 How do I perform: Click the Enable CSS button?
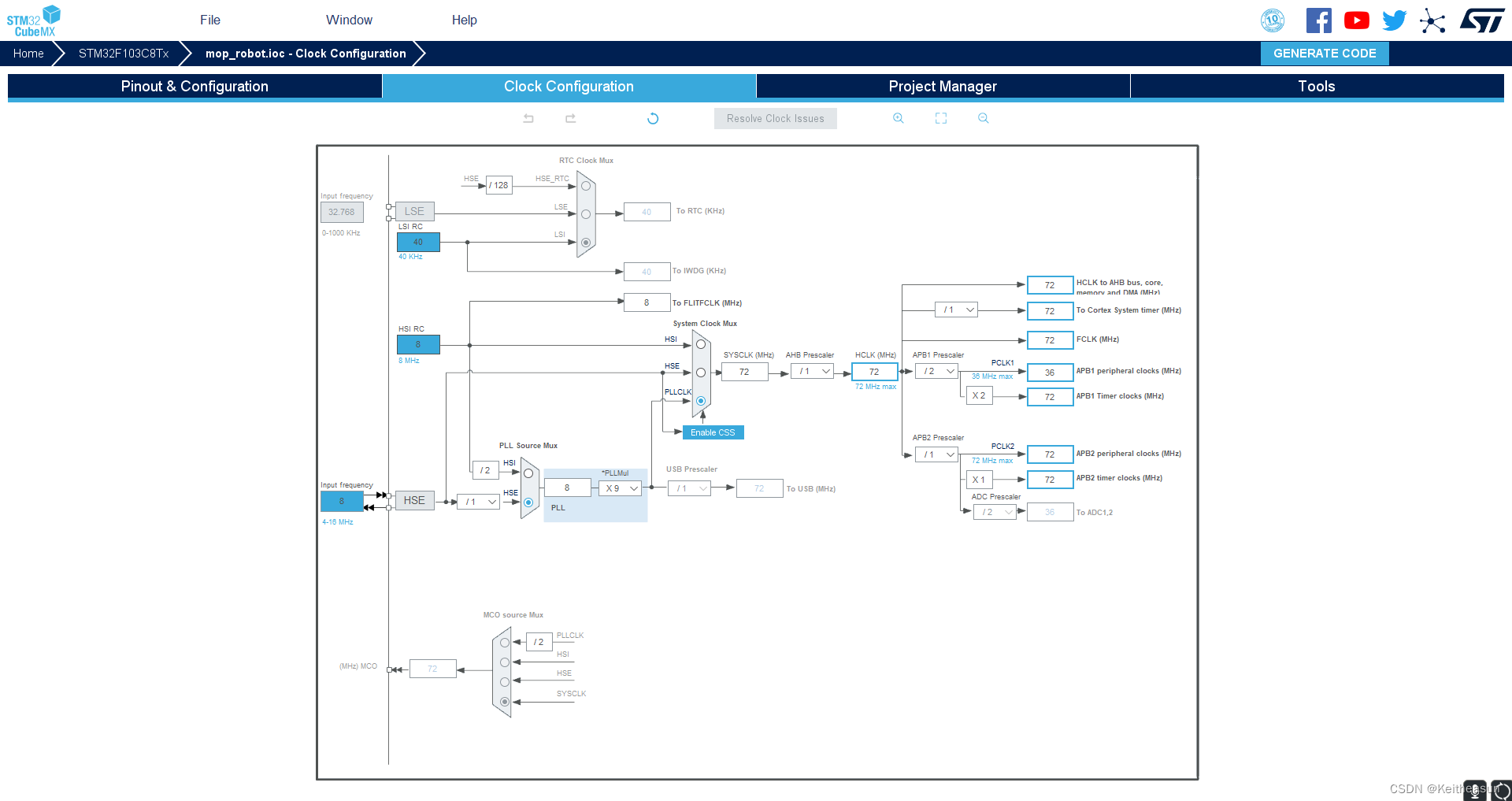pyautogui.click(x=713, y=432)
